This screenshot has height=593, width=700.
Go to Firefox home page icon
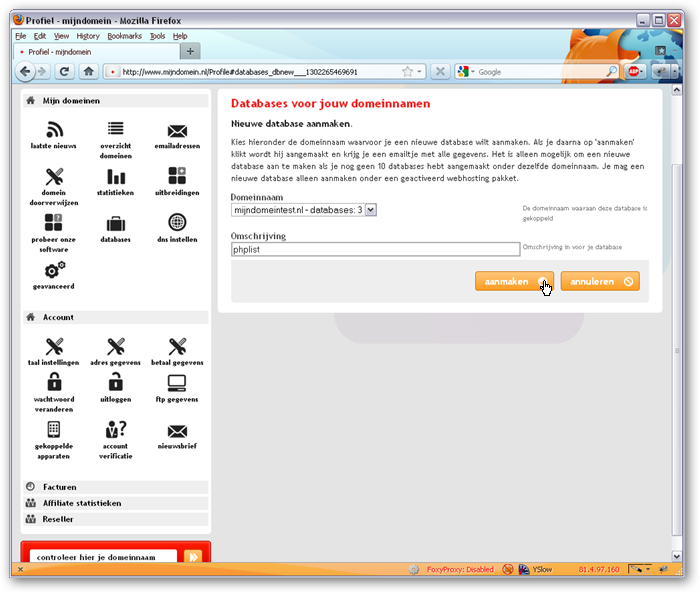pyautogui.click(x=88, y=71)
